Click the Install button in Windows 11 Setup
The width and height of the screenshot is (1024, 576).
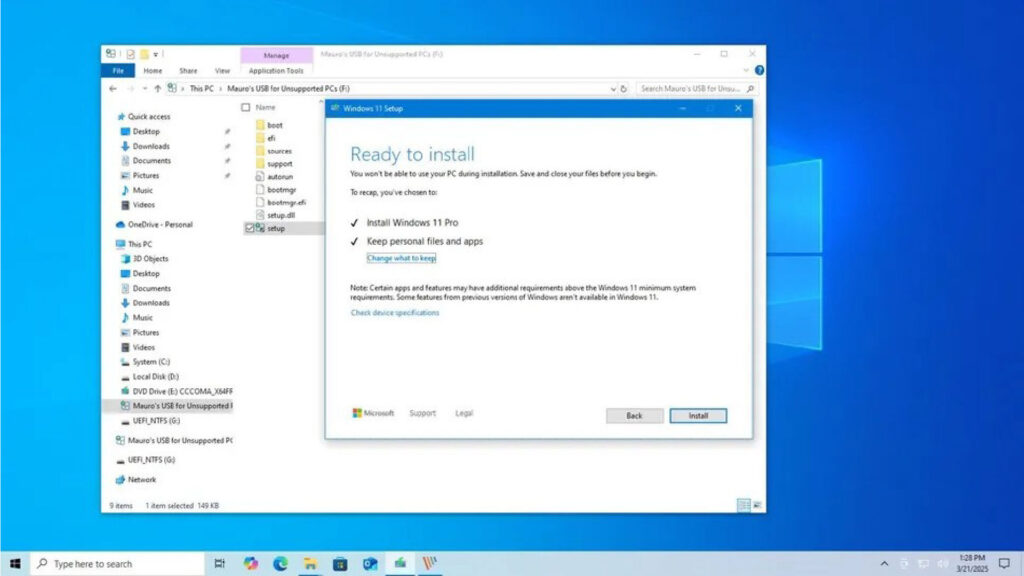(x=698, y=415)
